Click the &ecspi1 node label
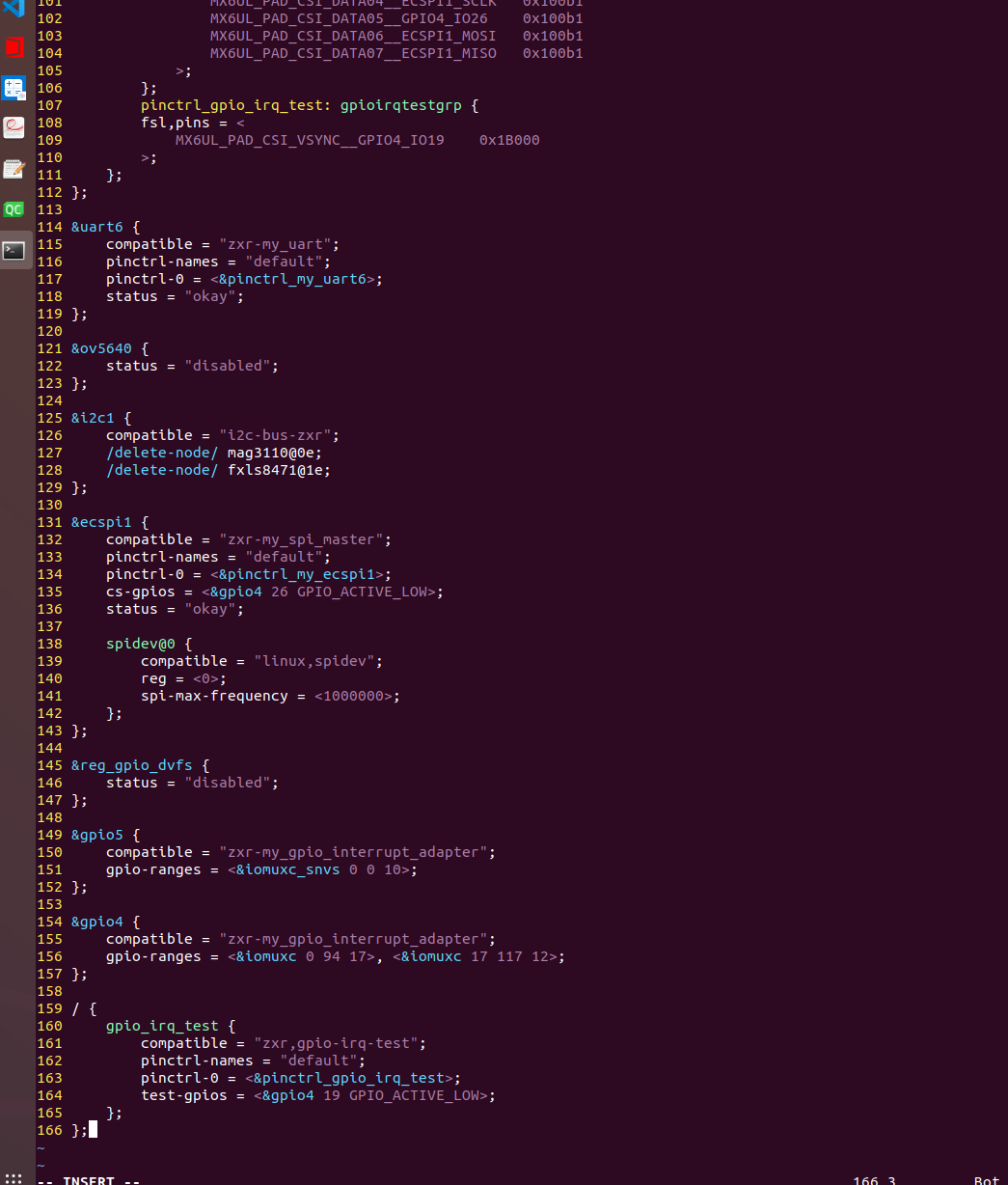The height and width of the screenshot is (1185, 1008). (x=101, y=522)
